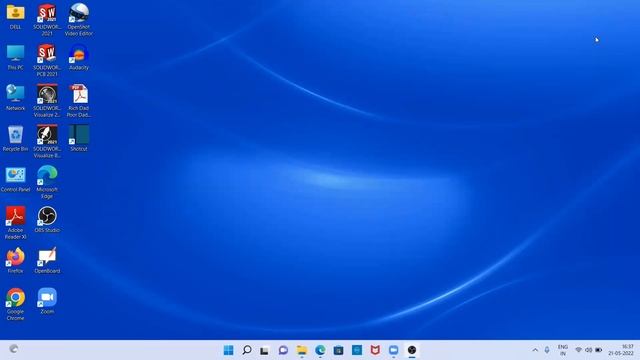This screenshot has height=360, width=640.
Task: Open Wi-Fi network tray icon
Action: [x=578, y=350]
